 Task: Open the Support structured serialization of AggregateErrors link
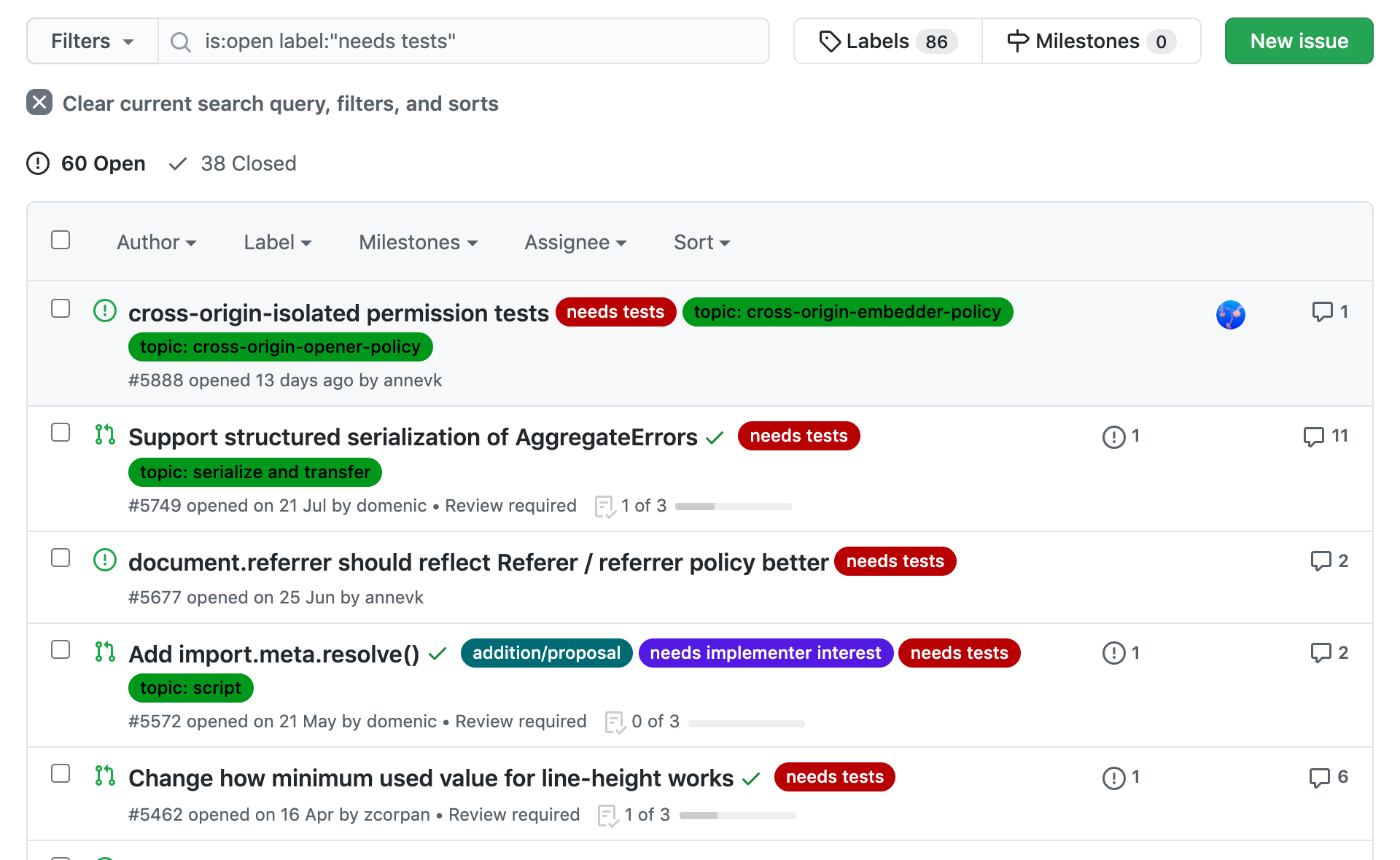413,437
